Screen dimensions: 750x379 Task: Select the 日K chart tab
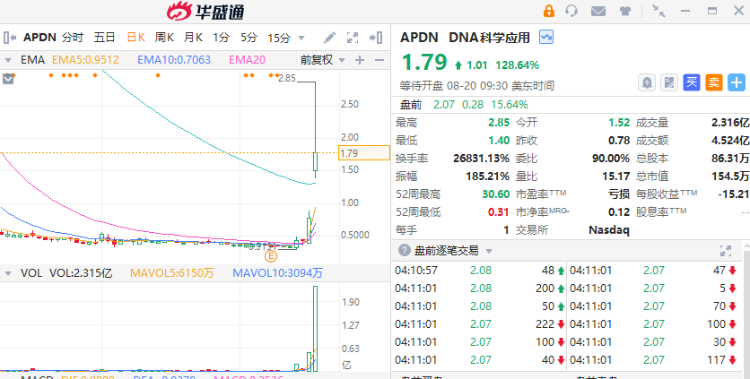tap(135, 37)
